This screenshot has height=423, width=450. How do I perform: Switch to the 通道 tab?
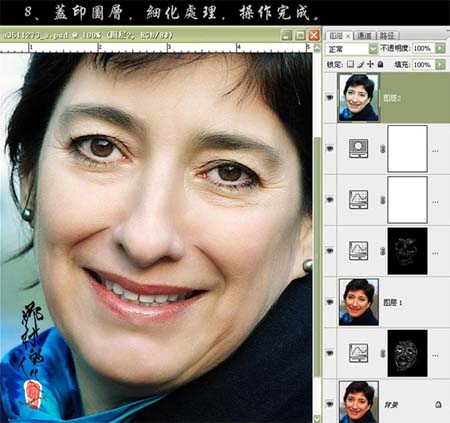pyautogui.click(x=364, y=36)
